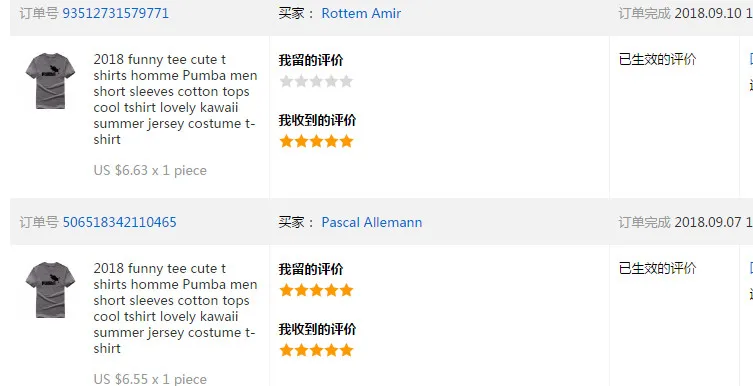Open product title of the $6.55 order
753x386 pixels.
[x=175, y=308]
